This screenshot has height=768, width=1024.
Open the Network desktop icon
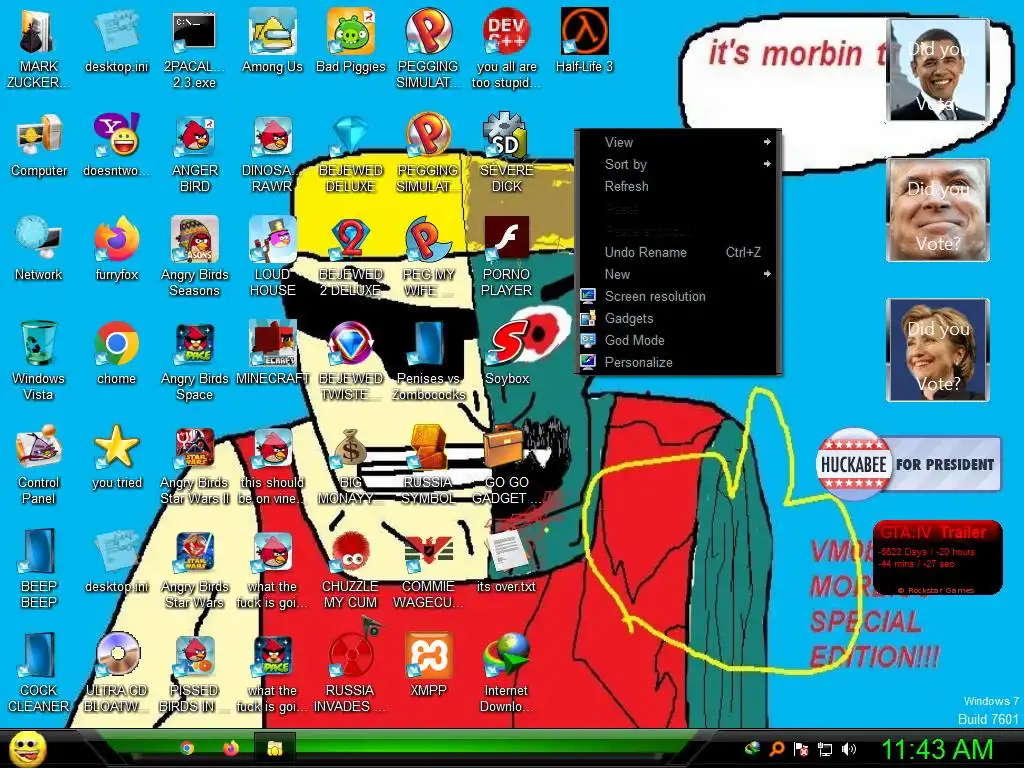pos(39,248)
